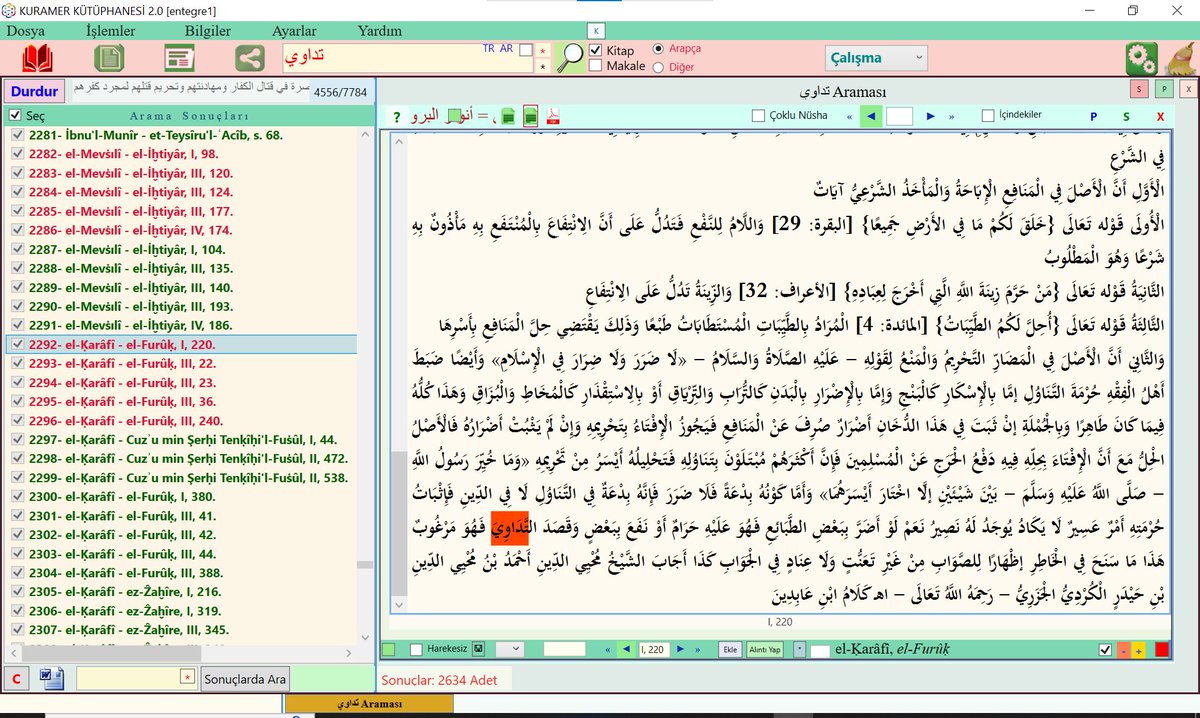Jump to last page in top navigator
Screen dimensions: 1200x718
(951, 116)
